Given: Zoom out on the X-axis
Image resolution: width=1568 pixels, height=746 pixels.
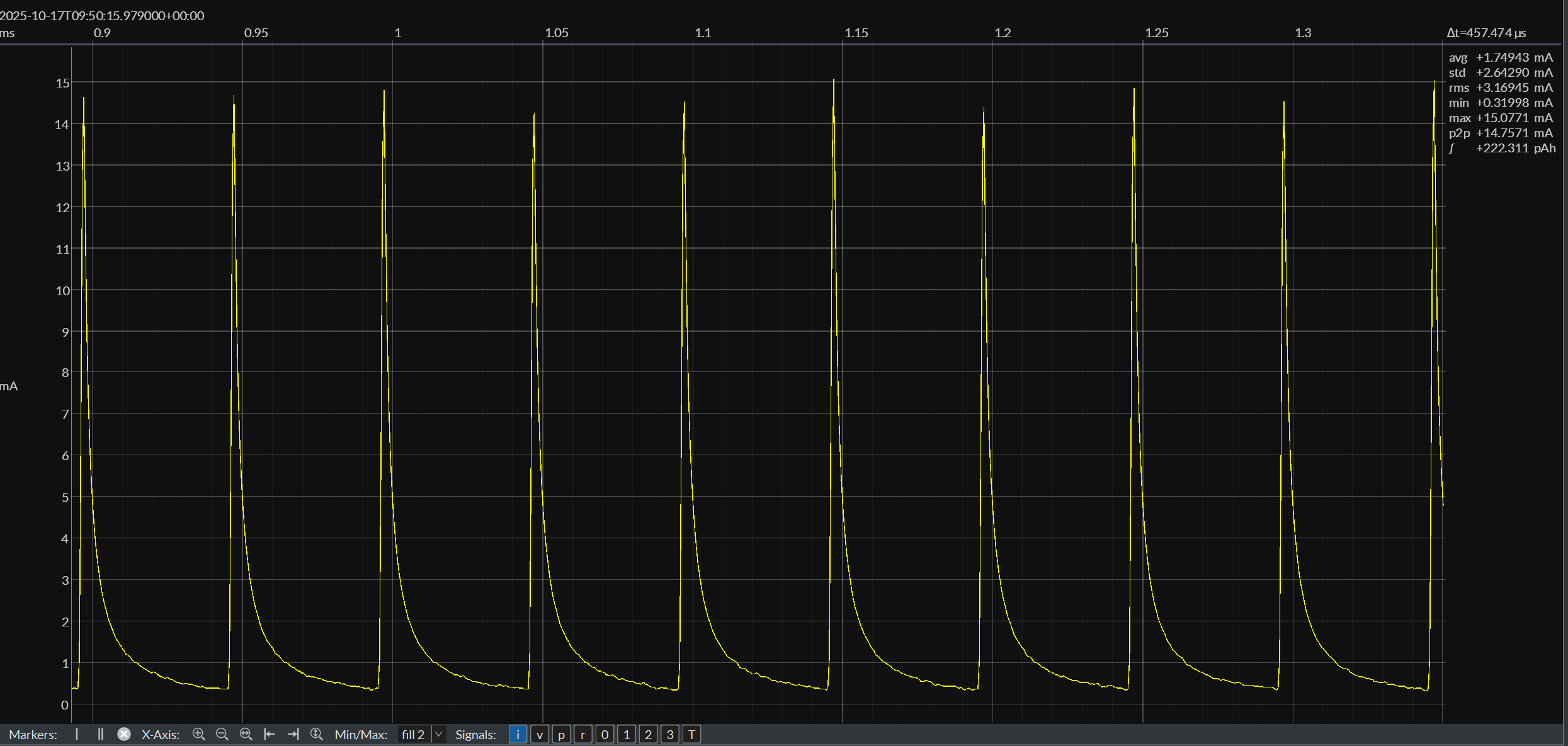Looking at the screenshot, I should tap(222, 734).
